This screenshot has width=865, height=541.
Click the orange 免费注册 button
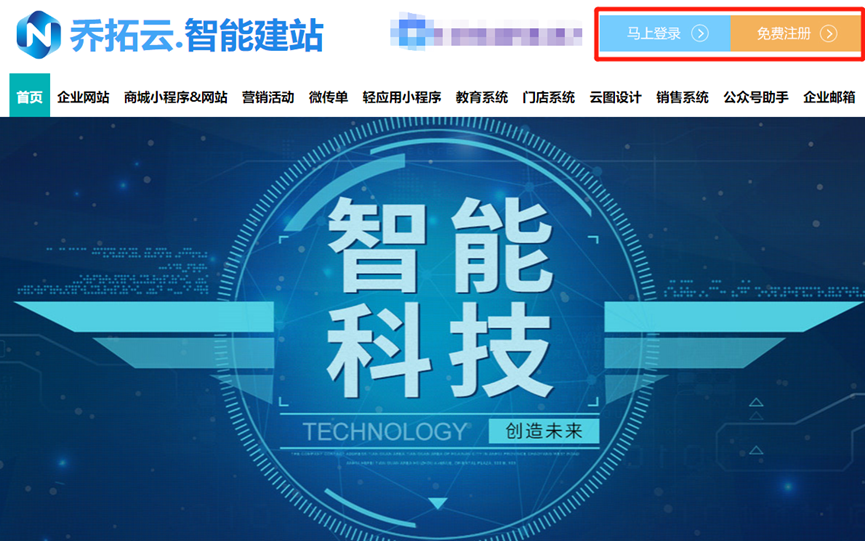(x=795, y=34)
